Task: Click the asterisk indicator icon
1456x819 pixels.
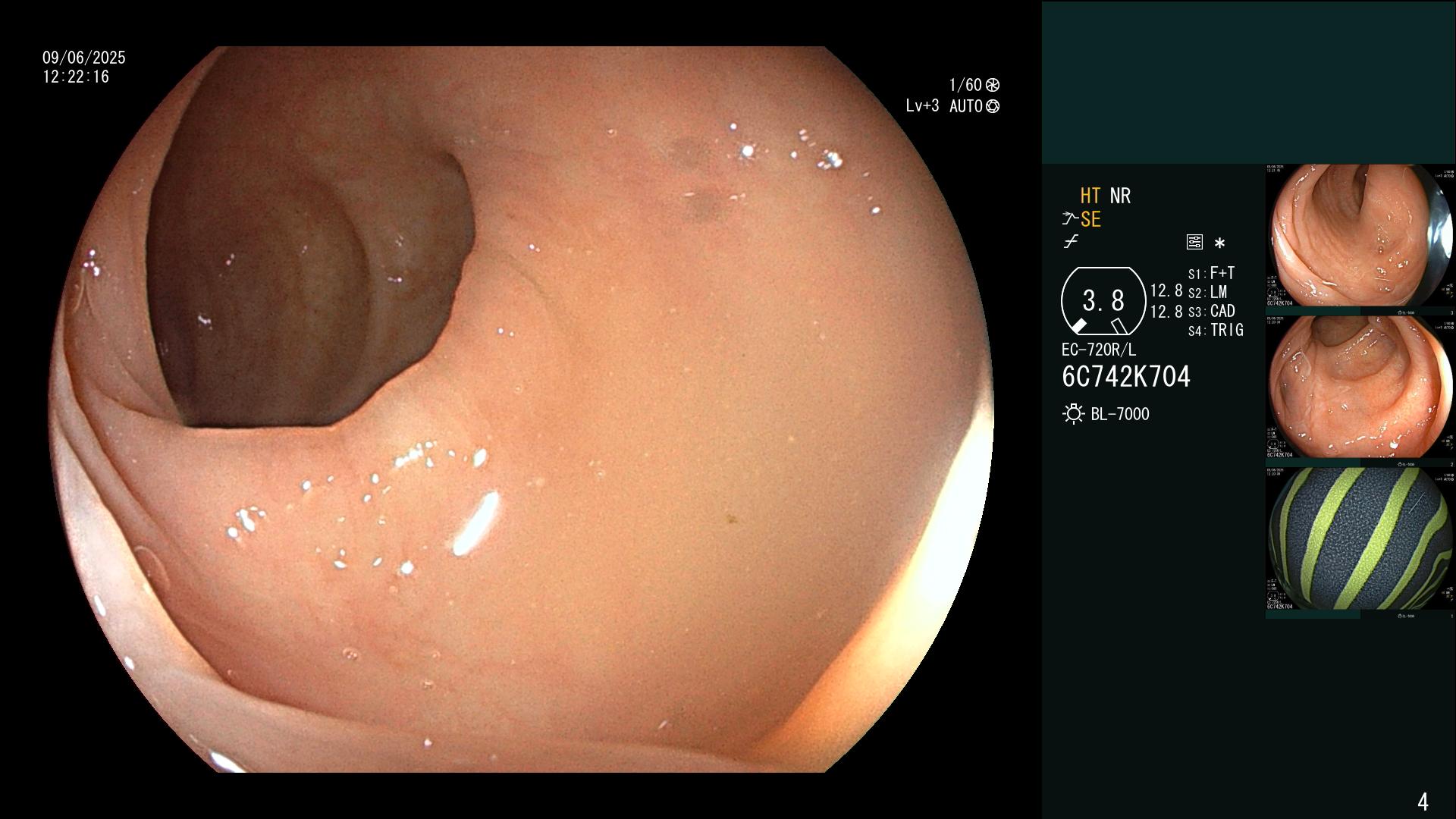Action: click(x=1219, y=243)
